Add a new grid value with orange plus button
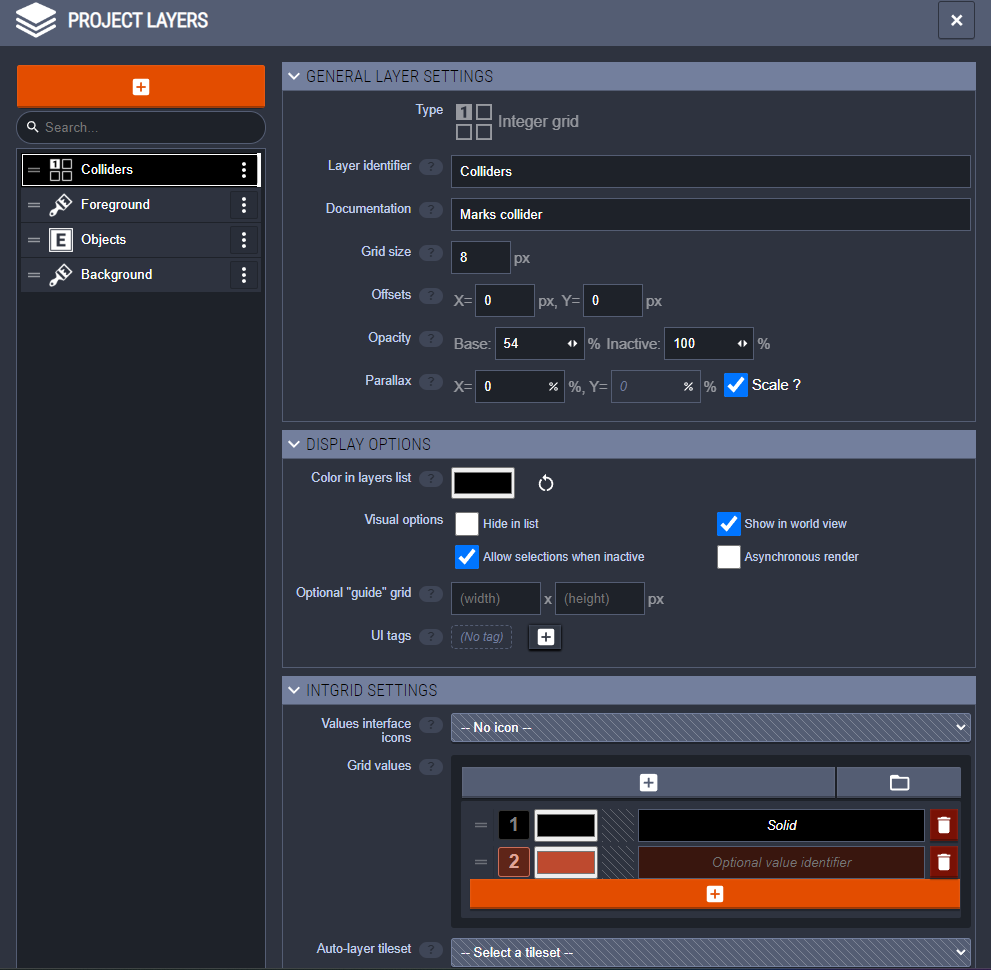This screenshot has width=991, height=970. 713,893
